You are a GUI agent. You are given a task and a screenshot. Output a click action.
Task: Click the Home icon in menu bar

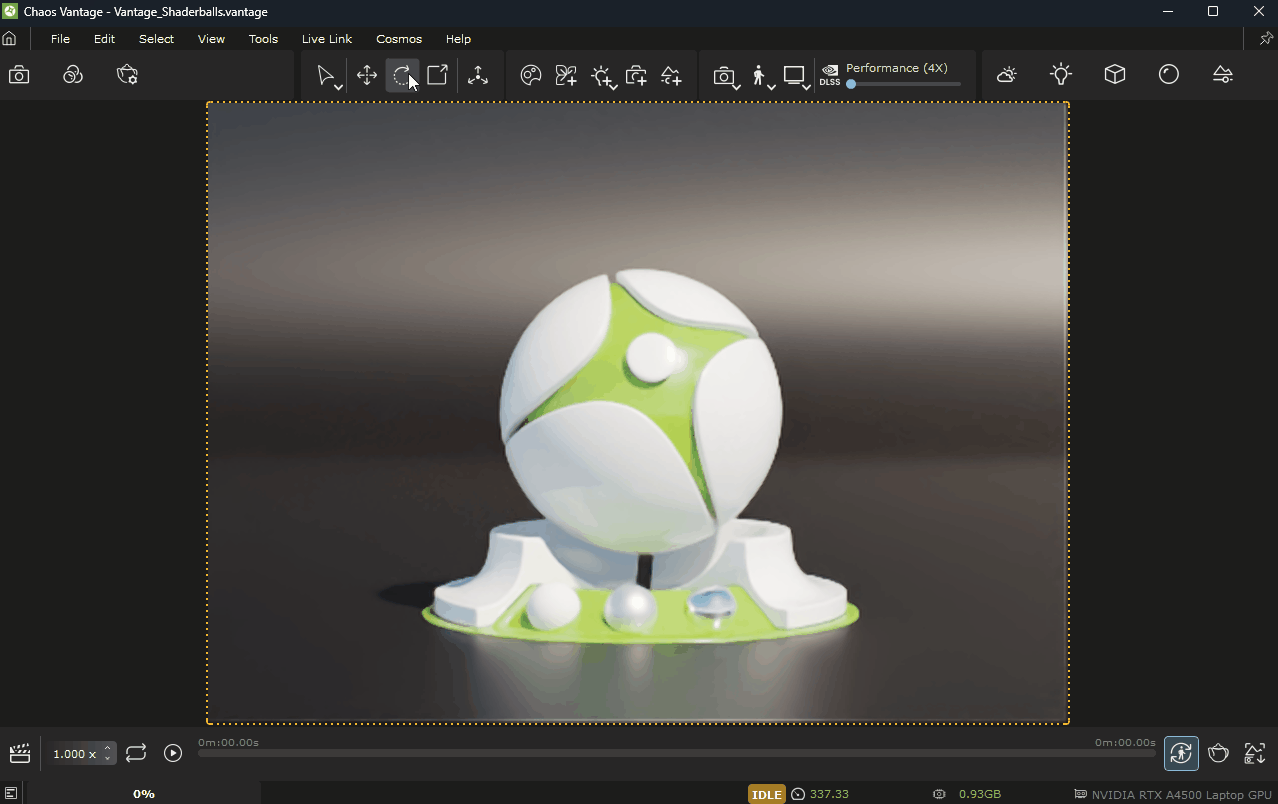[x=10, y=39]
